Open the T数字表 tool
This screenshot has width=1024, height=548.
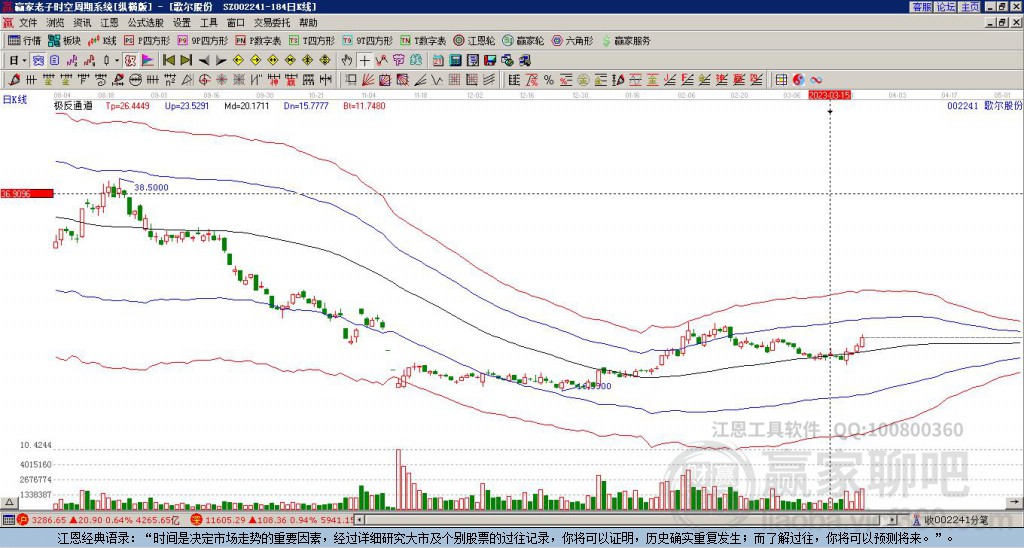[x=423, y=40]
